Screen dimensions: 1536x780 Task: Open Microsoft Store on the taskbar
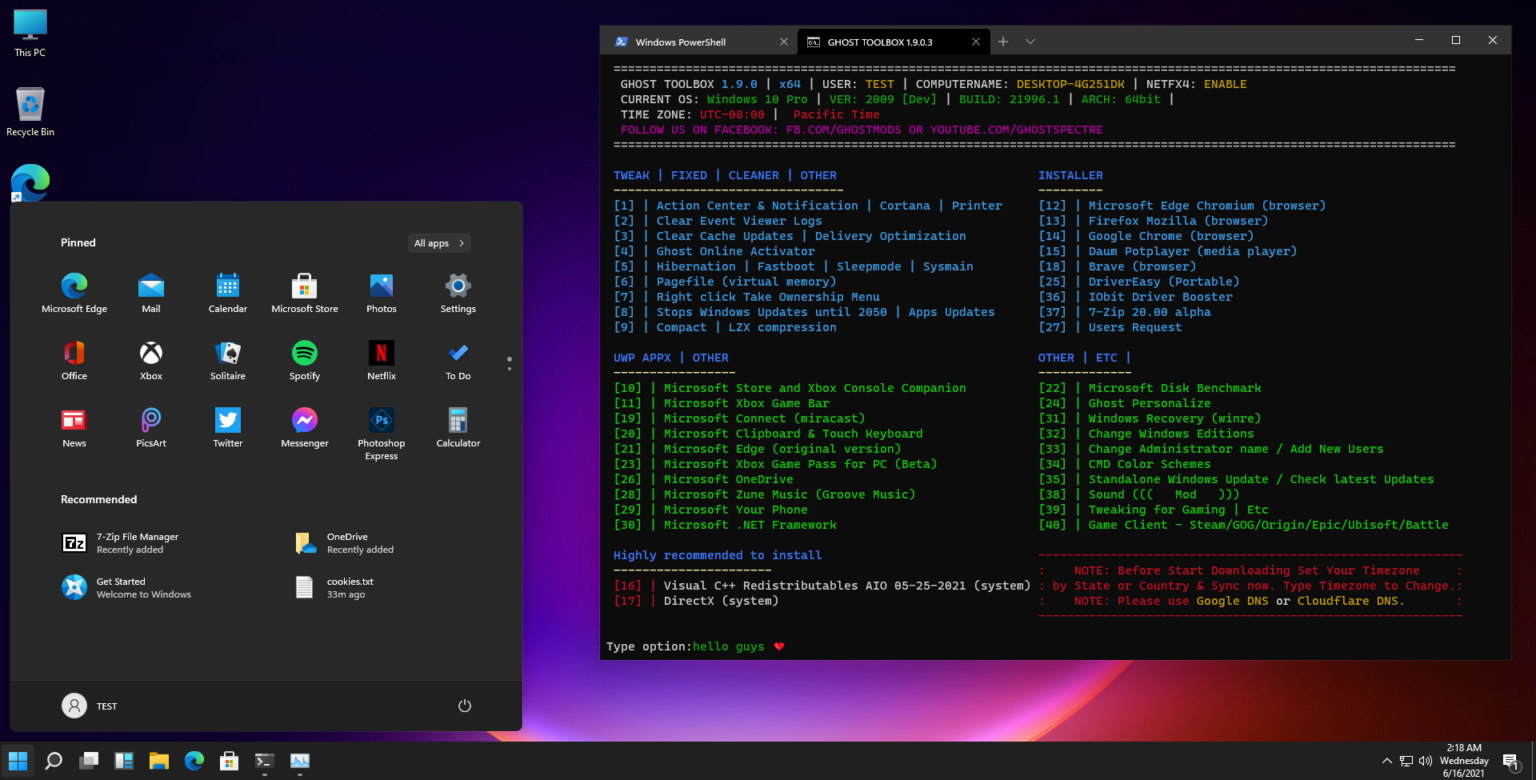[x=229, y=761]
